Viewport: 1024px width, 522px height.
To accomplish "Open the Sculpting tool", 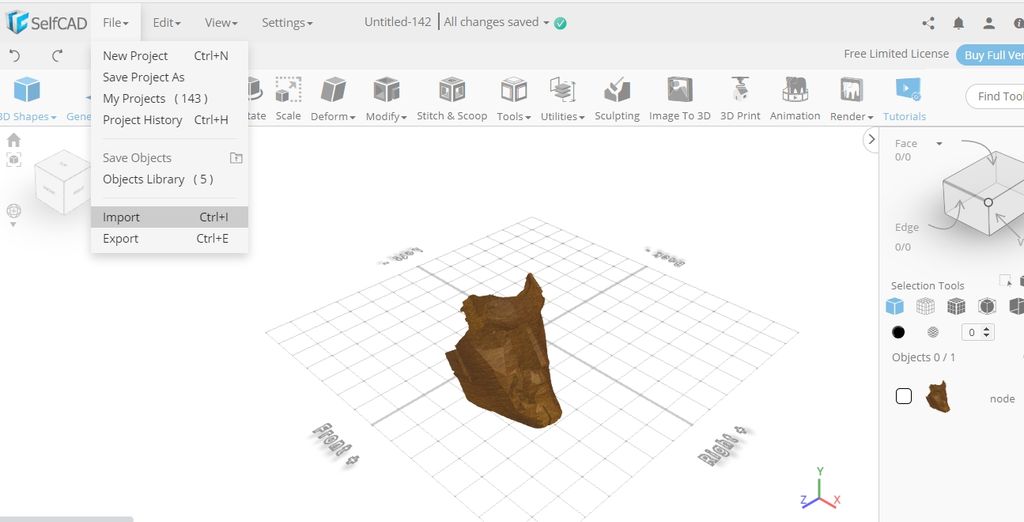I will (617, 99).
